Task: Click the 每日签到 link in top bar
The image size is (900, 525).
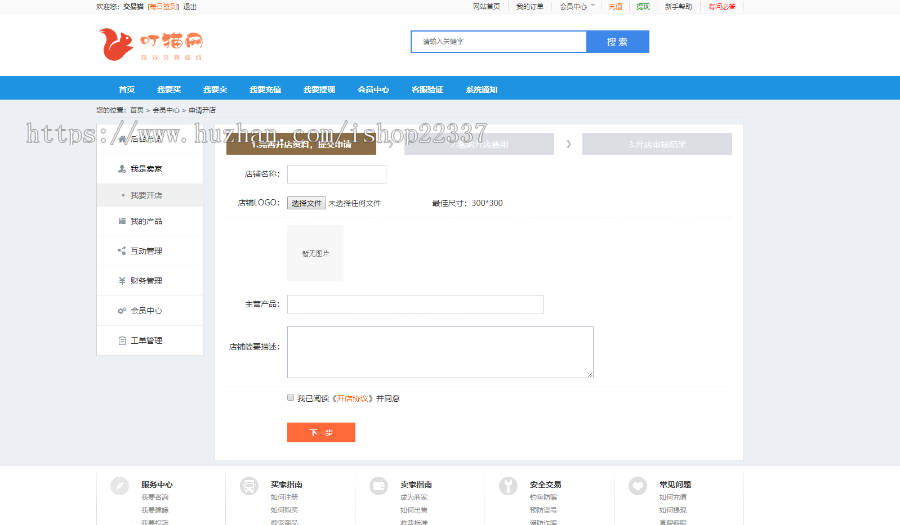Action: tap(163, 6)
